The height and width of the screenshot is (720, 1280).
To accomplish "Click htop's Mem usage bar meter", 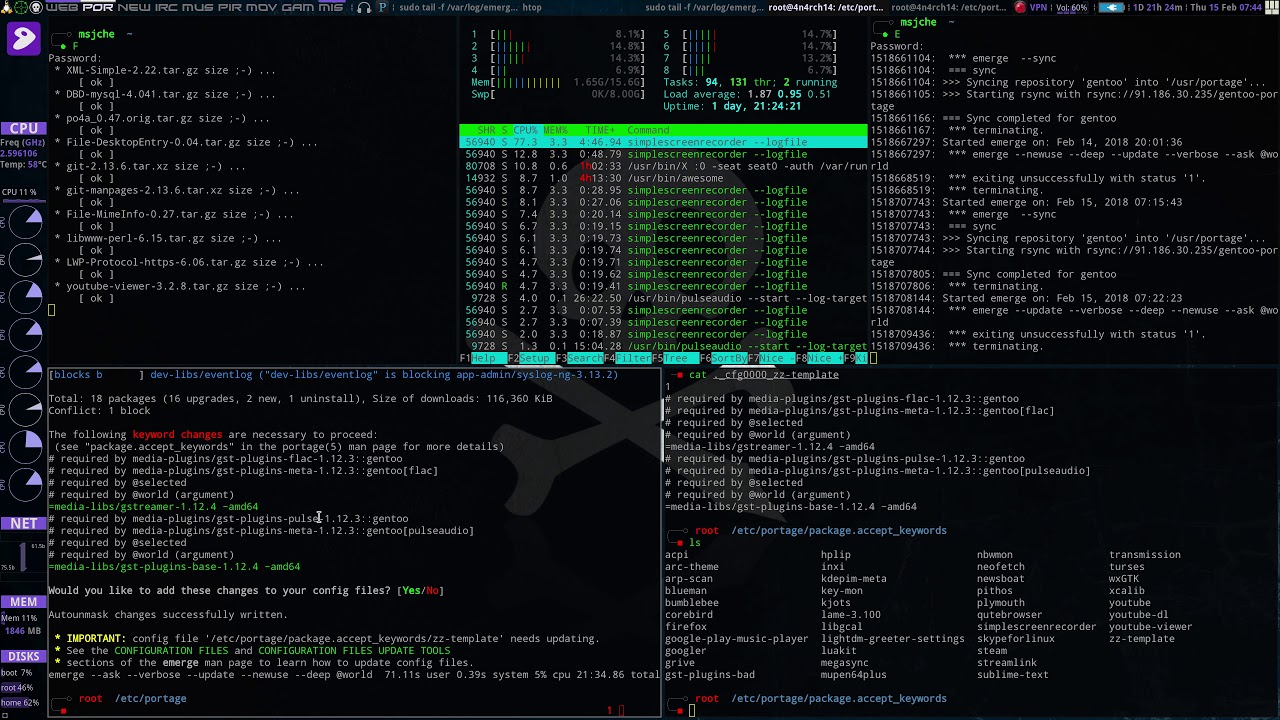I will click(x=558, y=82).
